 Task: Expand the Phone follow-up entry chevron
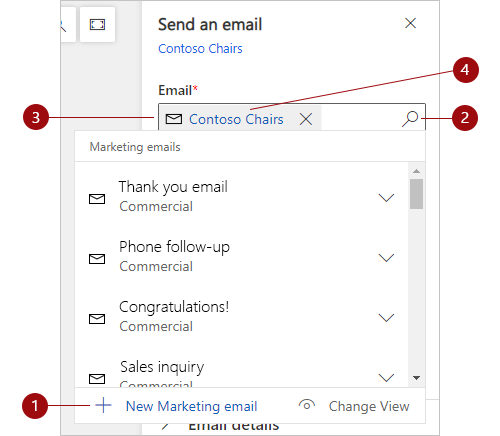pyautogui.click(x=386, y=258)
